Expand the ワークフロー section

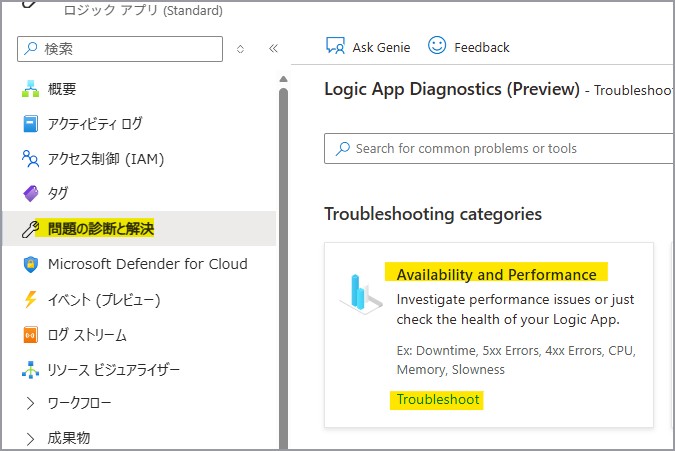tap(30, 404)
